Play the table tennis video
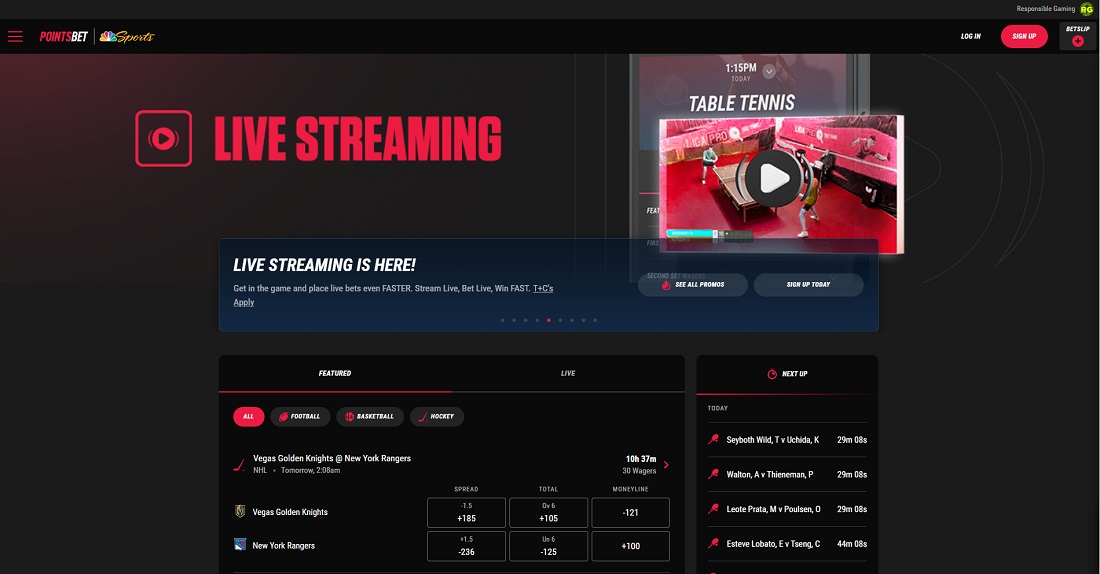1100x574 pixels. 773,178
